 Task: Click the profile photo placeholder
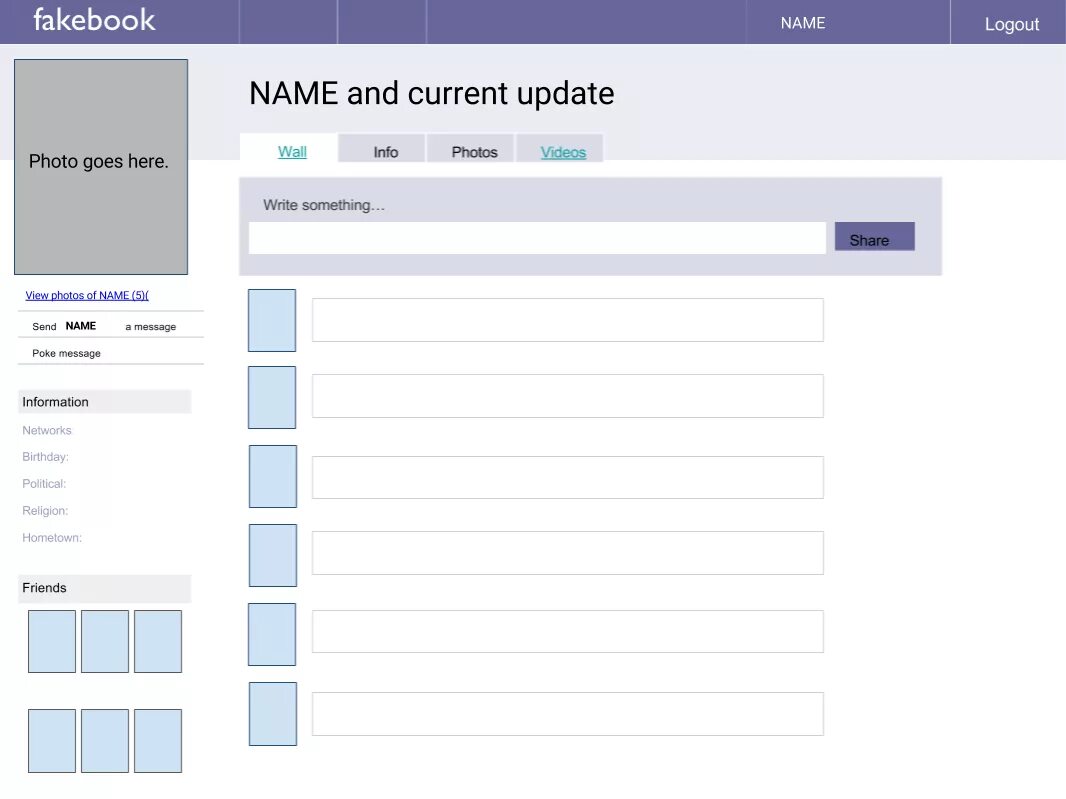coord(101,167)
